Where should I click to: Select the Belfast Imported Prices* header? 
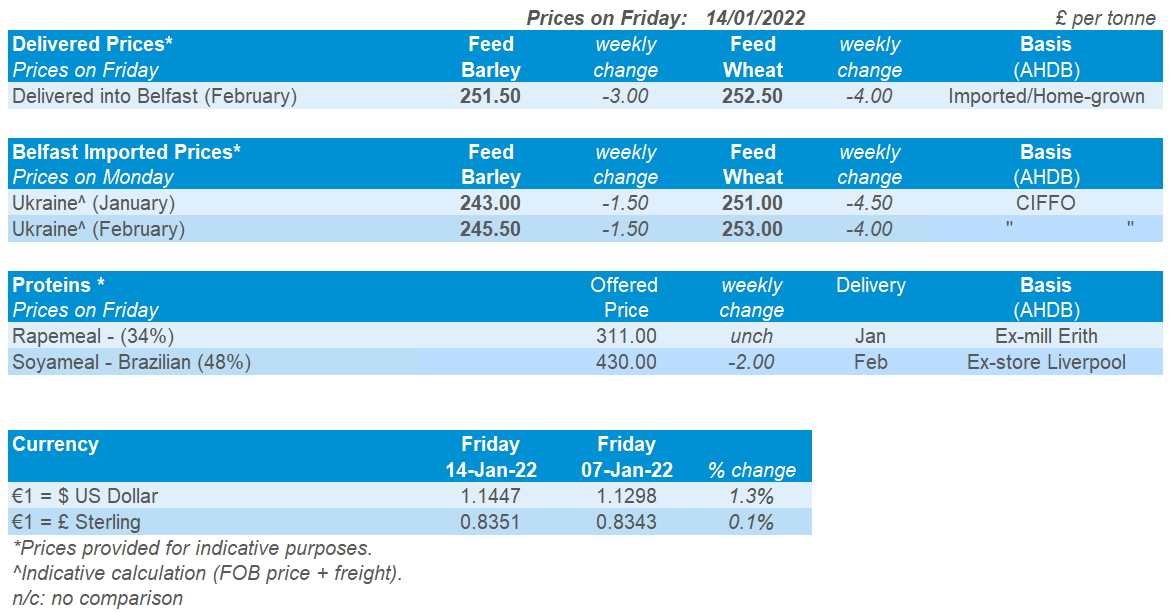pyautogui.click(x=126, y=152)
